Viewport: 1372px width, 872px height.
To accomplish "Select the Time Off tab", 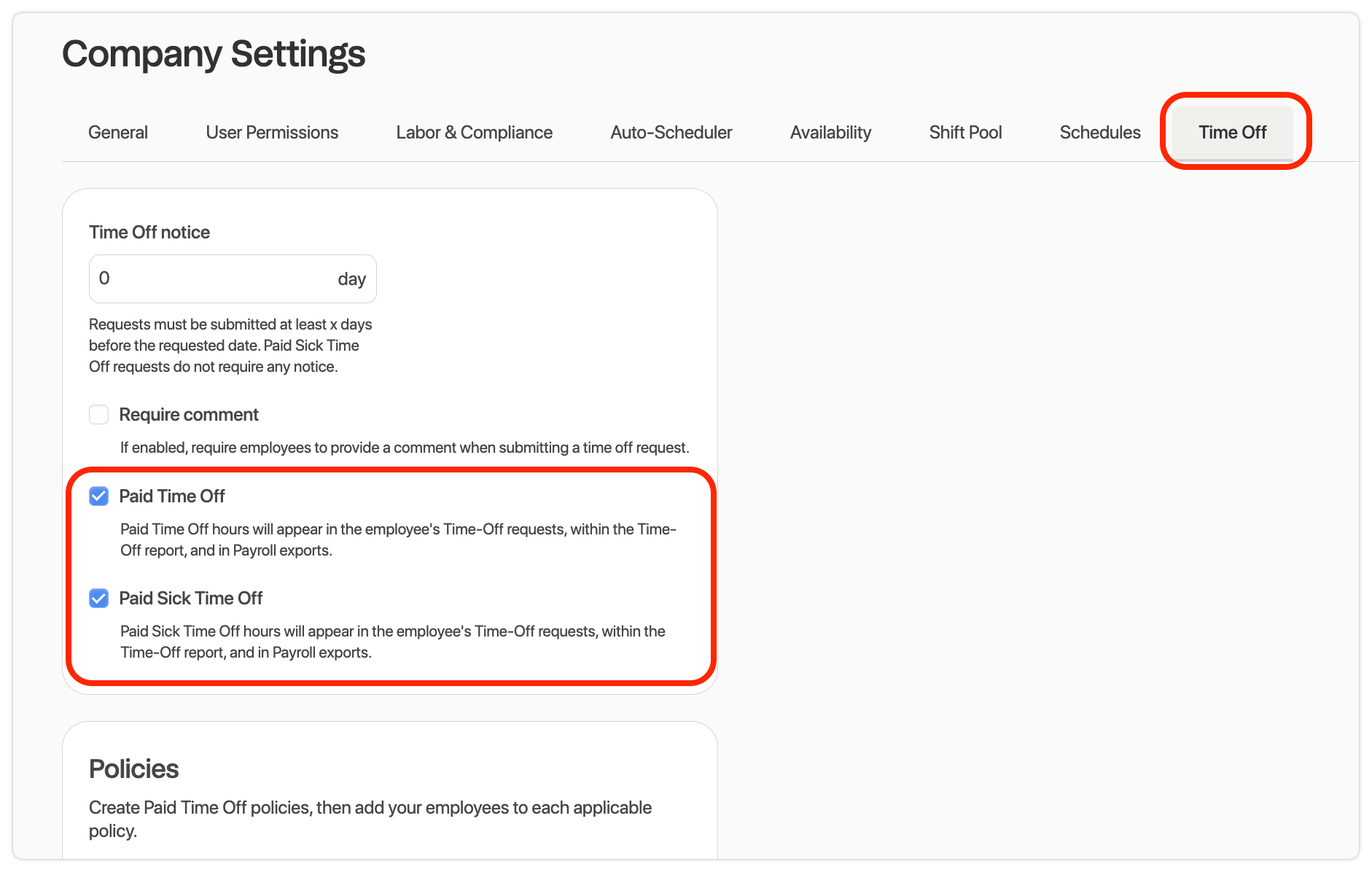I will 1232,133.
